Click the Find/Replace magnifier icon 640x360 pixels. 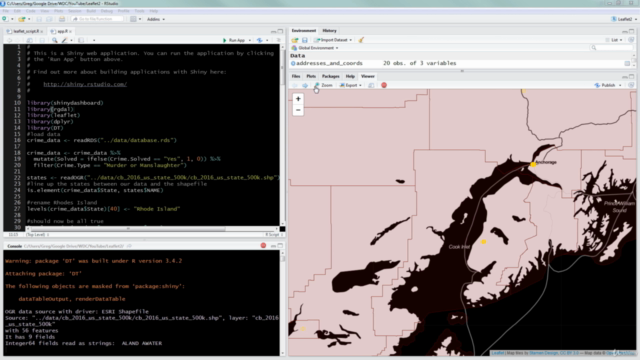coord(55,40)
